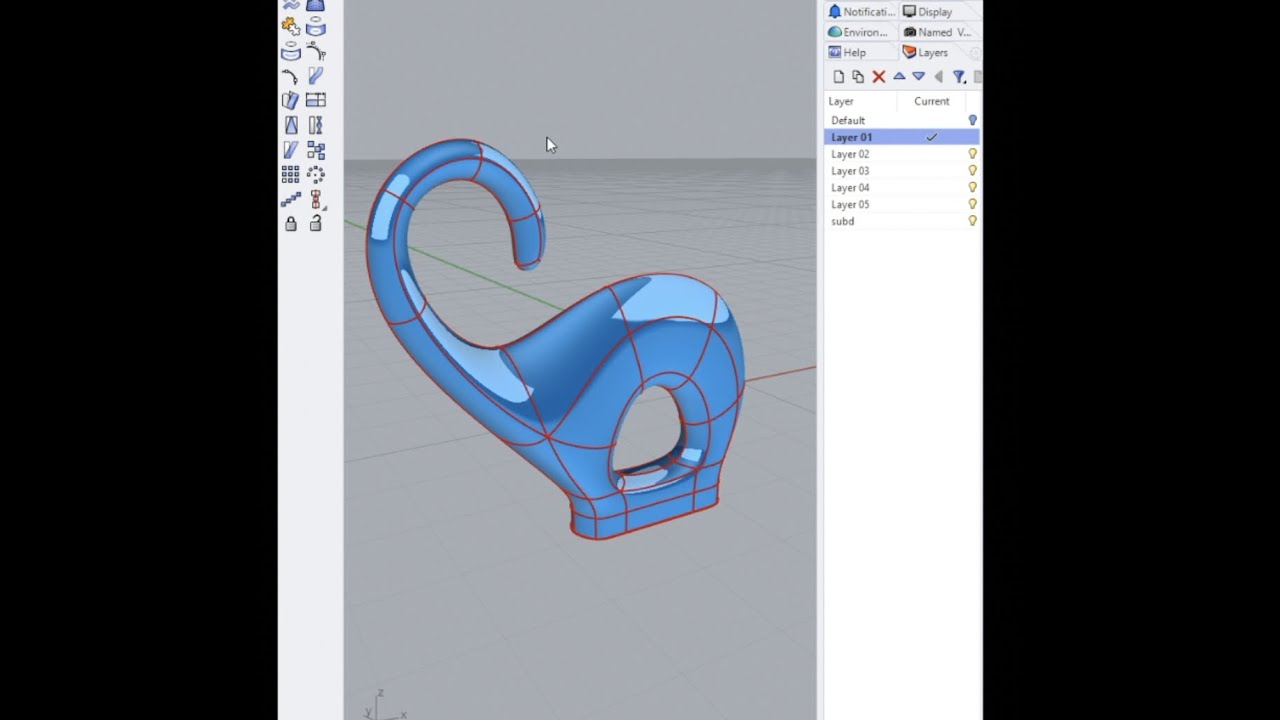
Task: Select the Layer 02 row
Action: point(902,154)
